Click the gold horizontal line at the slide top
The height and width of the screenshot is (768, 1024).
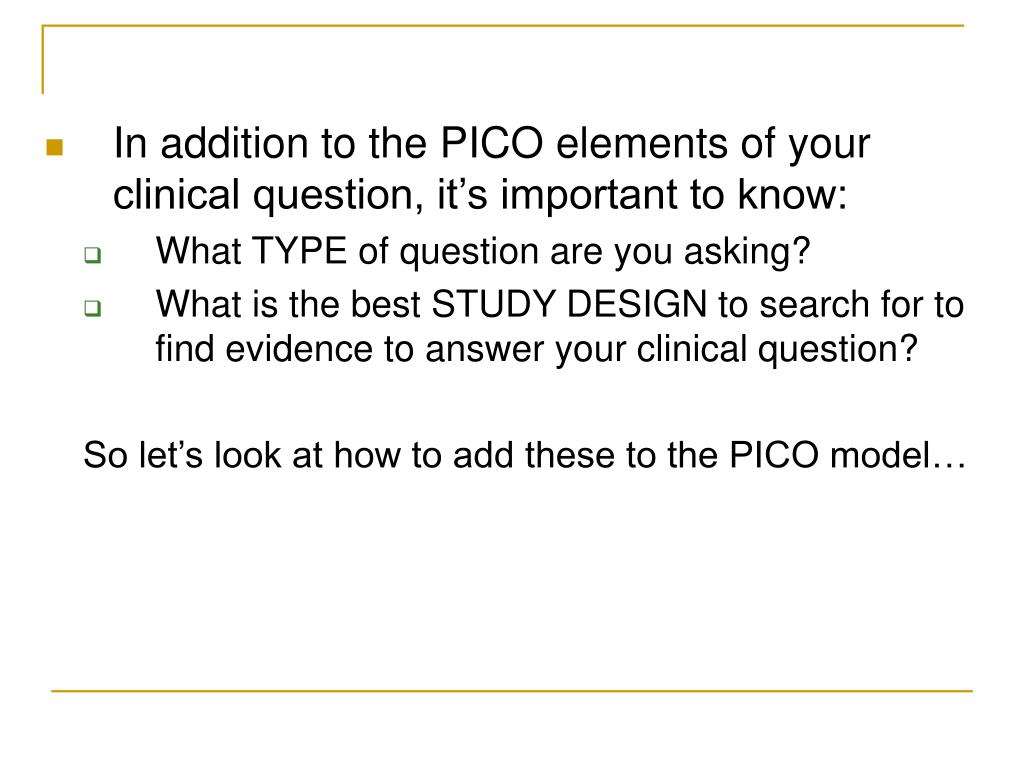click(x=504, y=26)
